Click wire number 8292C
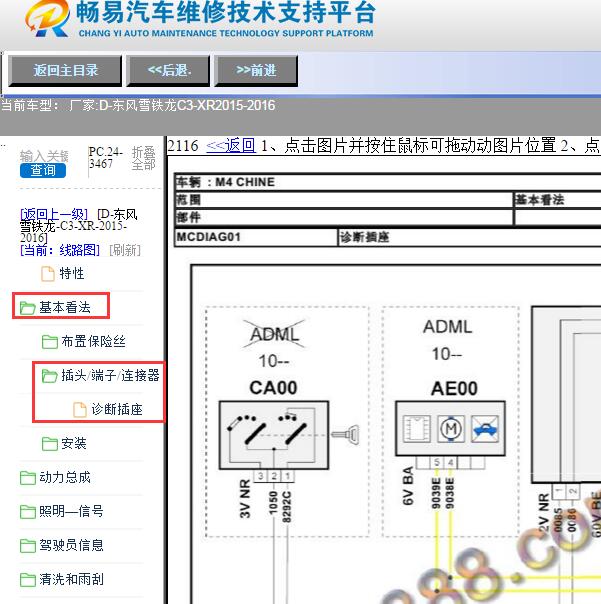Screen dimensions: 601x604 coord(286,507)
